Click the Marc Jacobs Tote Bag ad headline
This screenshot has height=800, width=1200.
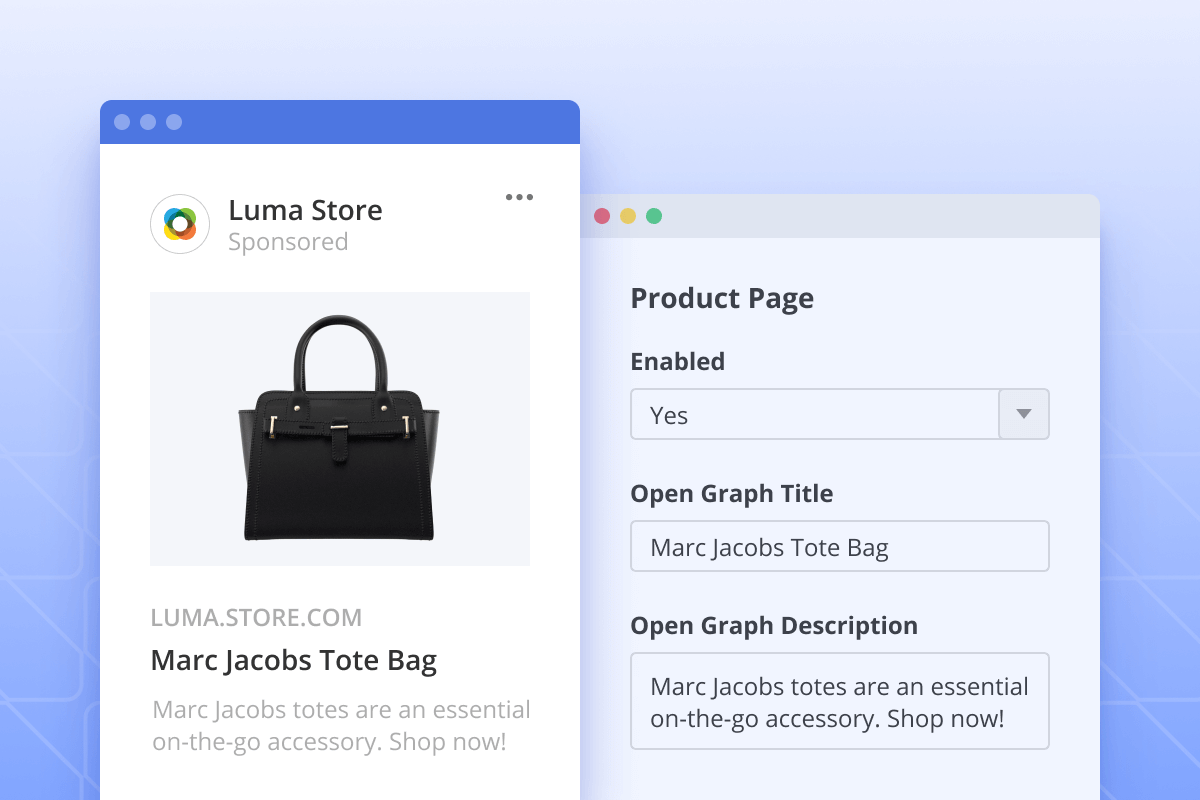click(293, 661)
